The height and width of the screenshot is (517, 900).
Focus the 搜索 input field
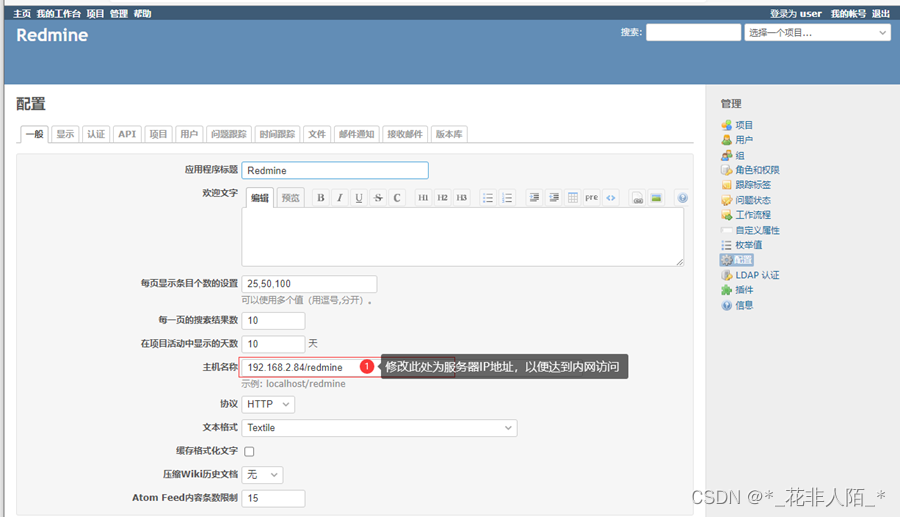[693, 33]
